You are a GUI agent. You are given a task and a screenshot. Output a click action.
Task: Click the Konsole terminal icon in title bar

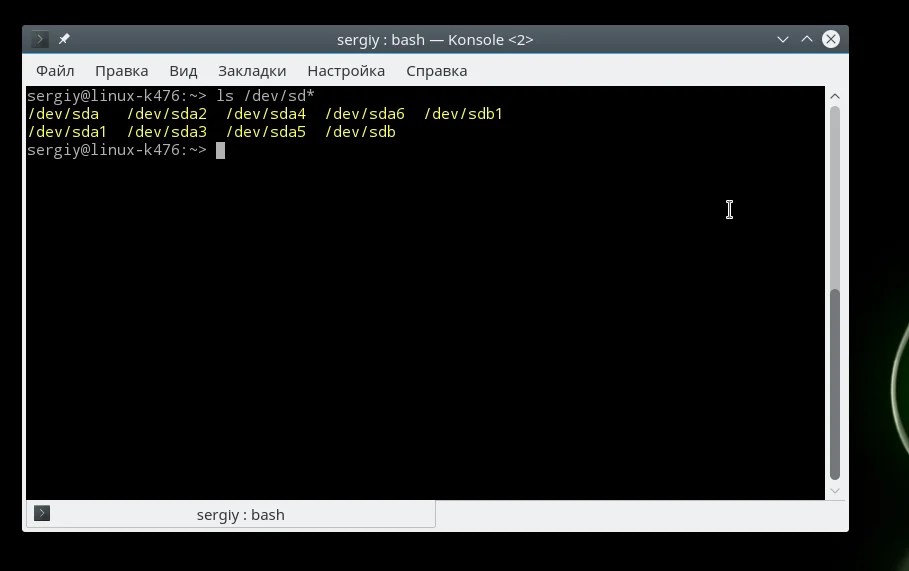[39, 39]
